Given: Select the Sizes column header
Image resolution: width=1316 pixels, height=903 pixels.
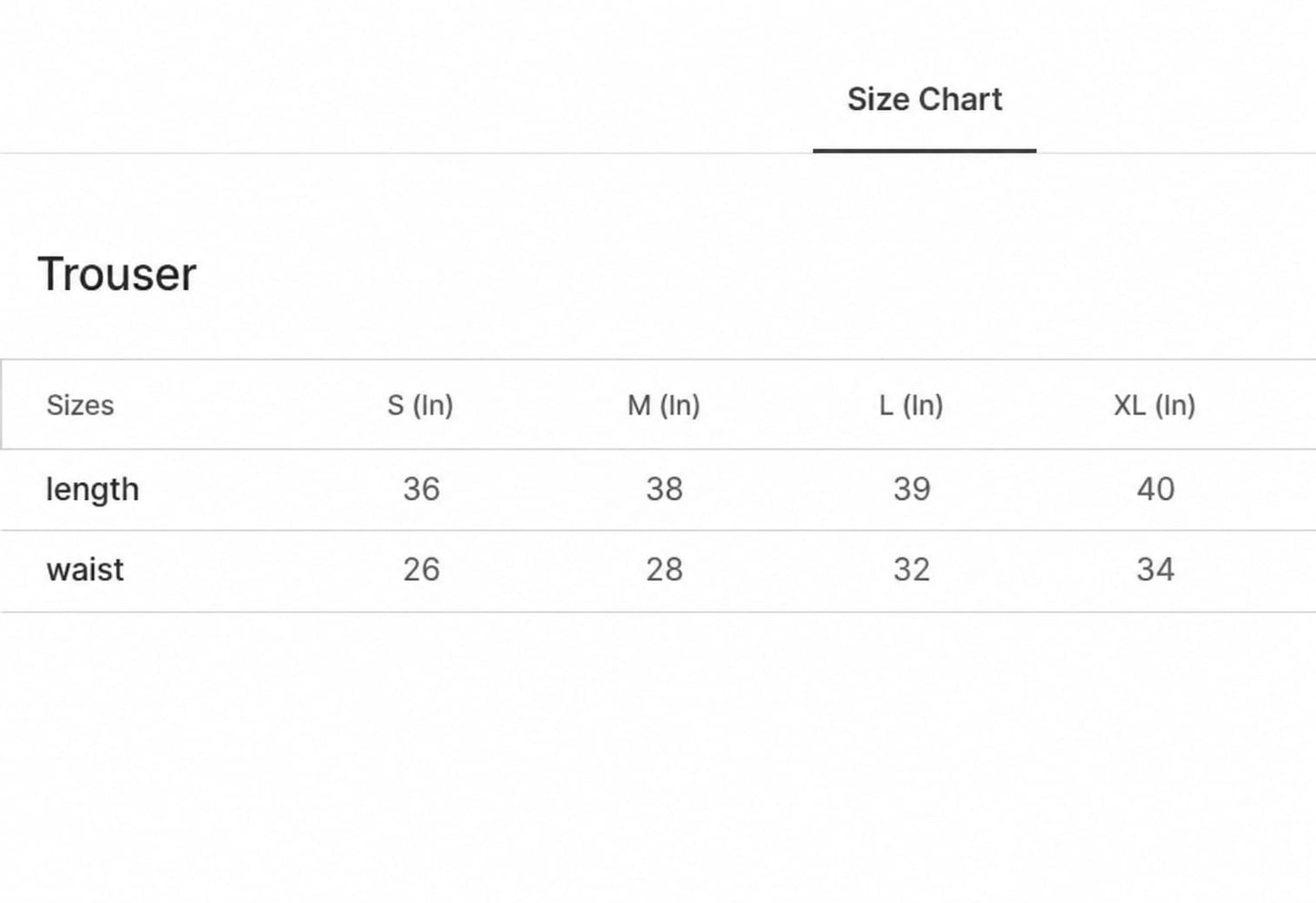Looking at the screenshot, I should coord(80,405).
